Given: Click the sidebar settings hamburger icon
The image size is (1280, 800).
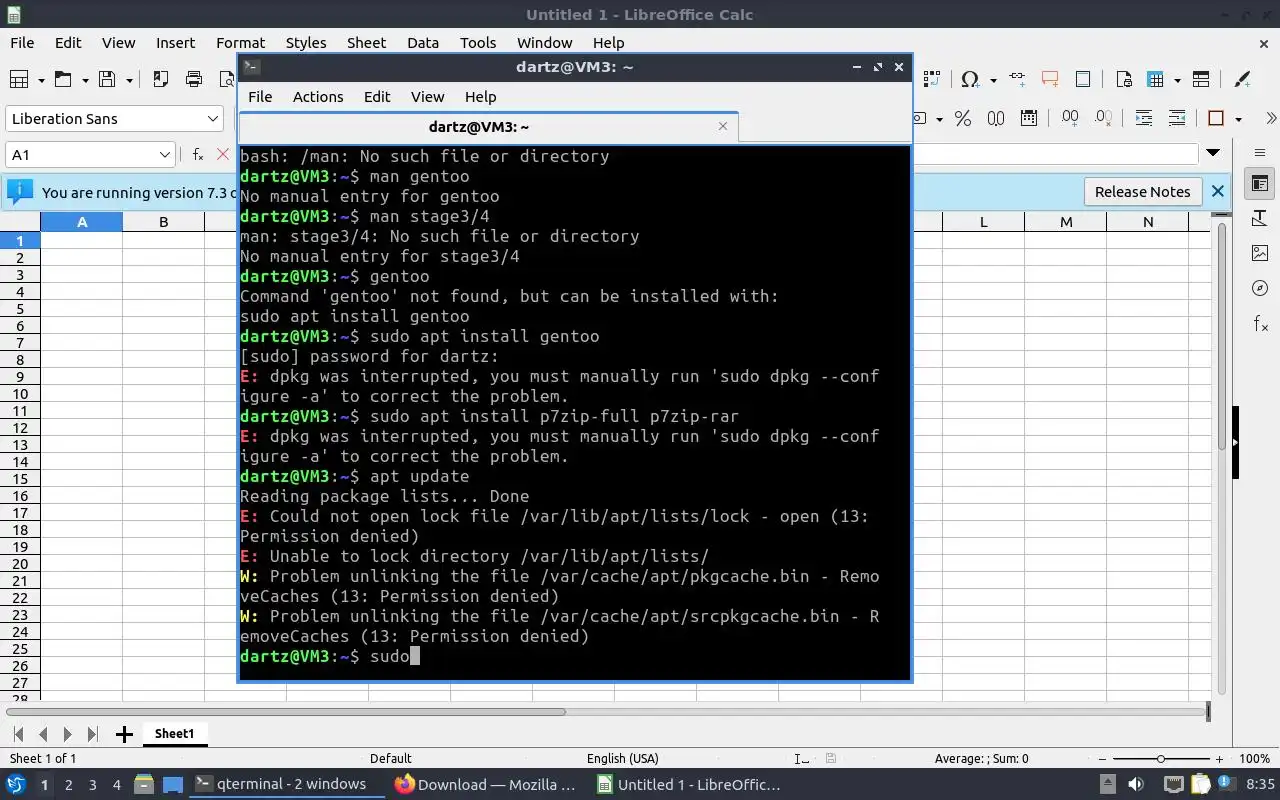Looking at the screenshot, I should coord(1260,153).
